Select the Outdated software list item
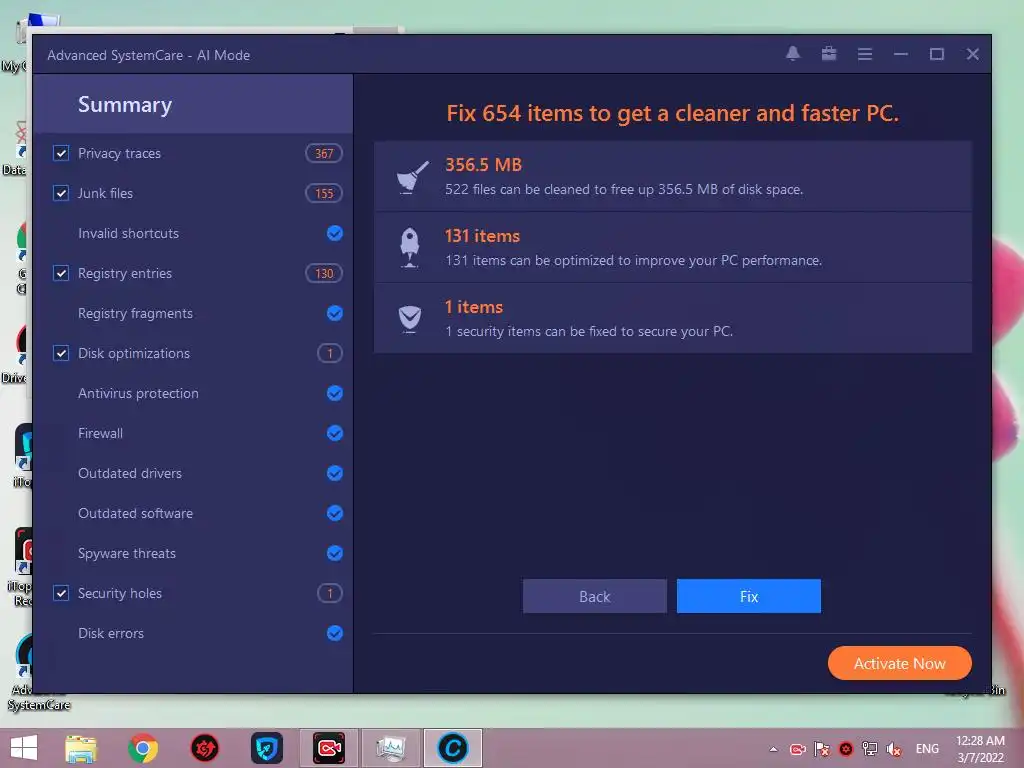This screenshot has height=768, width=1024. tap(193, 513)
